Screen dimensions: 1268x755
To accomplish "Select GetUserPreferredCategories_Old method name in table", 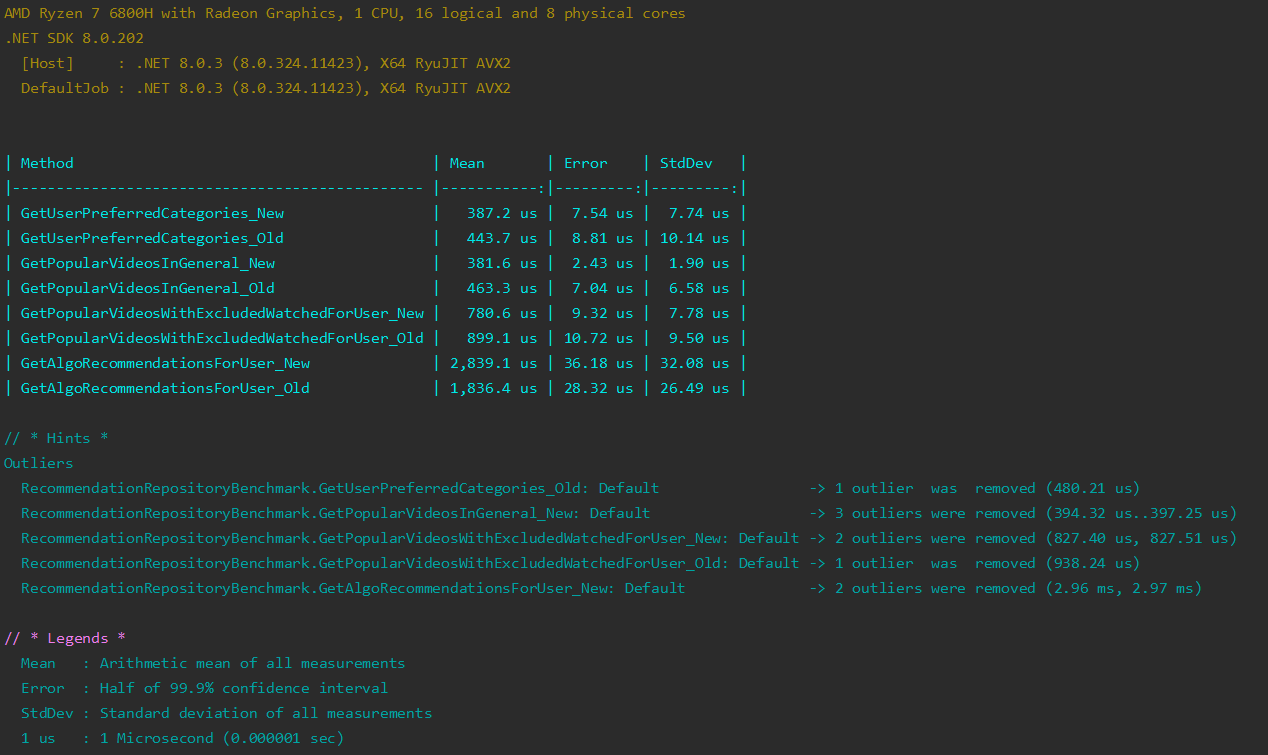I will point(152,238).
